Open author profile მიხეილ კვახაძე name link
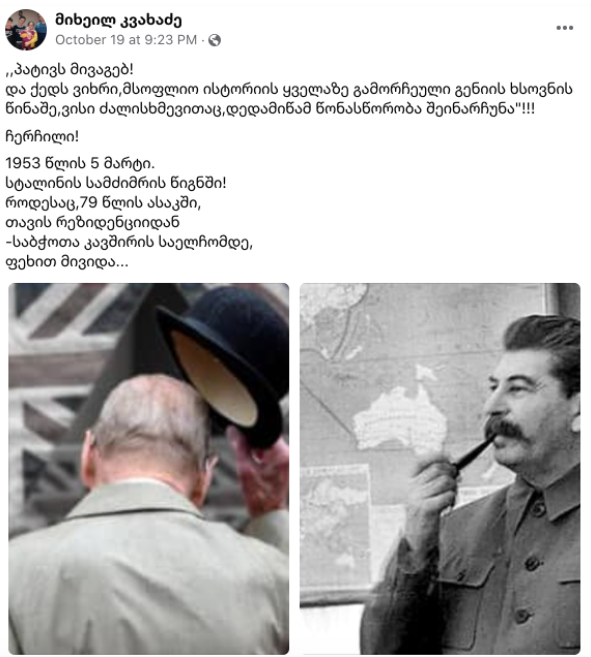The height and width of the screenshot is (657, 591). tap(118, 19)
